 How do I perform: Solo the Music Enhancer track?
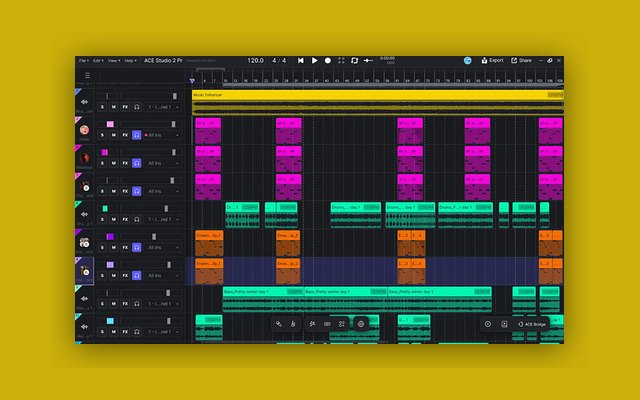[x=102, y=107]
